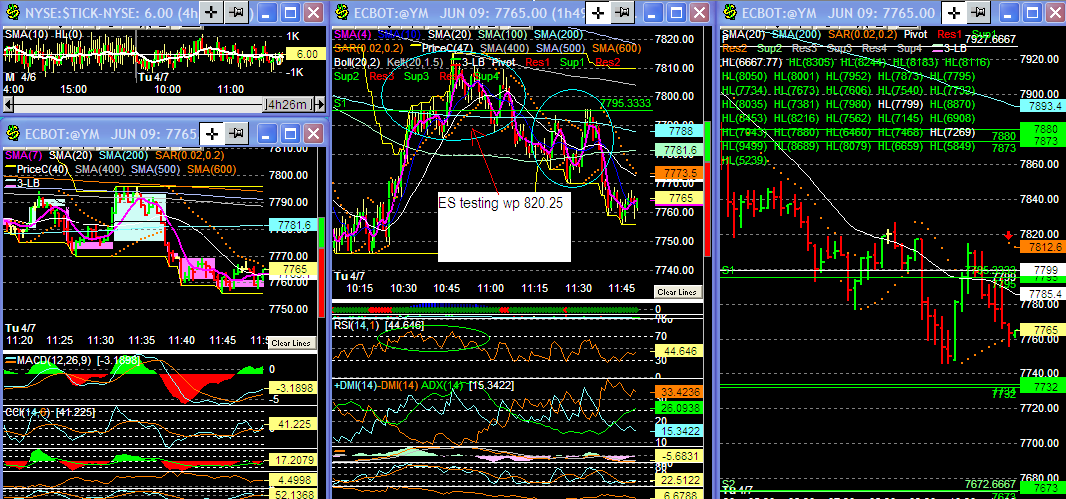Click the SMA(4) indicator label
The height and width of the screenshot is (499, 1066).
coord(351,34)
